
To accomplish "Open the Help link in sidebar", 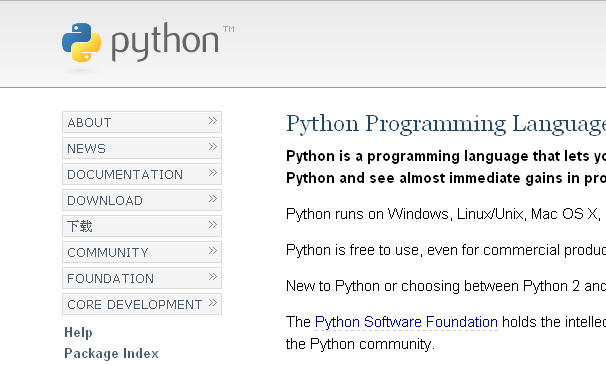I will coord(78,333).
